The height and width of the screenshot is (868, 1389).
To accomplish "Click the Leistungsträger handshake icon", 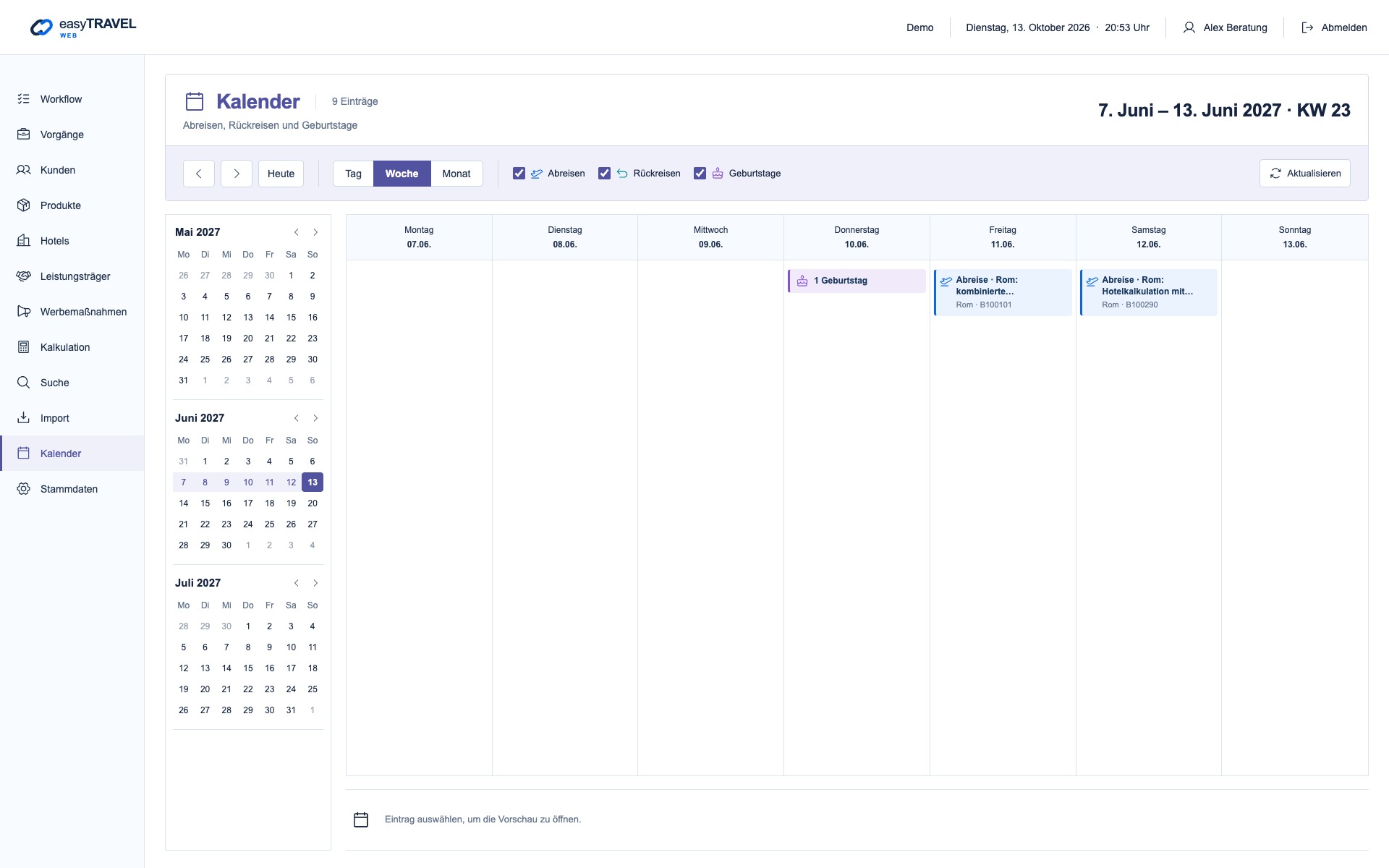I will [x=24, y=276].
